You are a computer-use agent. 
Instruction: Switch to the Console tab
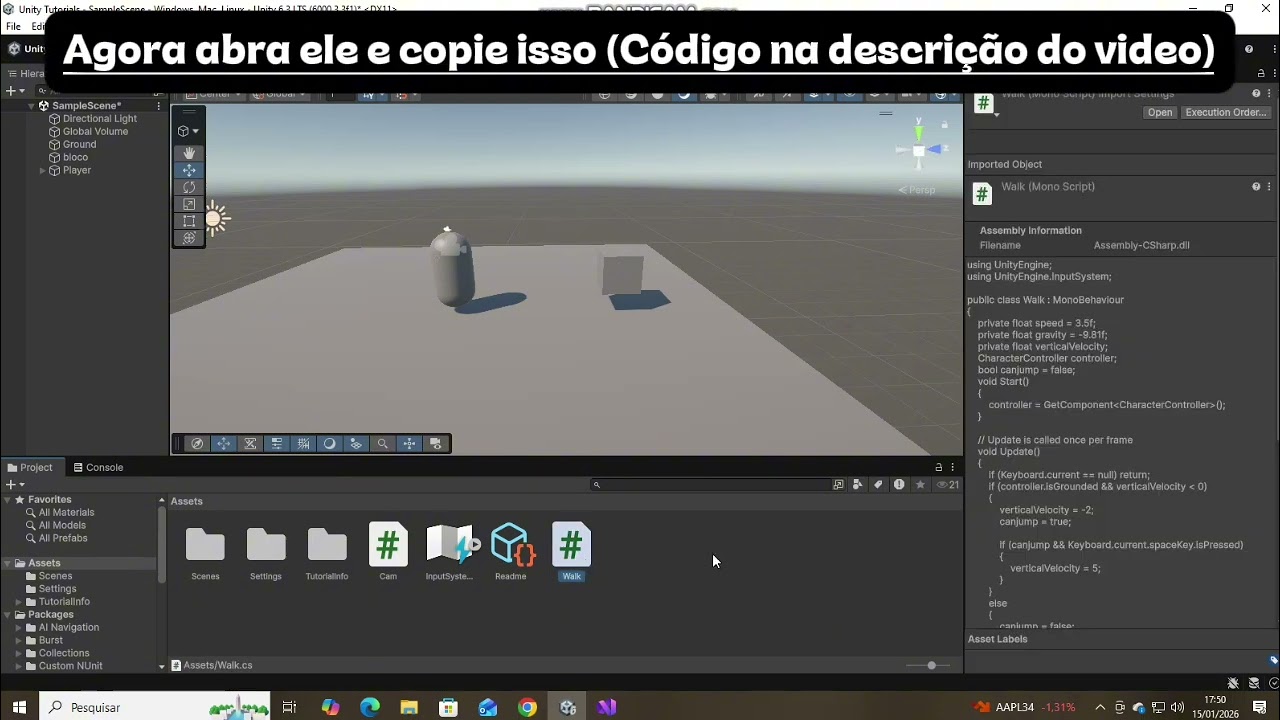98,467
